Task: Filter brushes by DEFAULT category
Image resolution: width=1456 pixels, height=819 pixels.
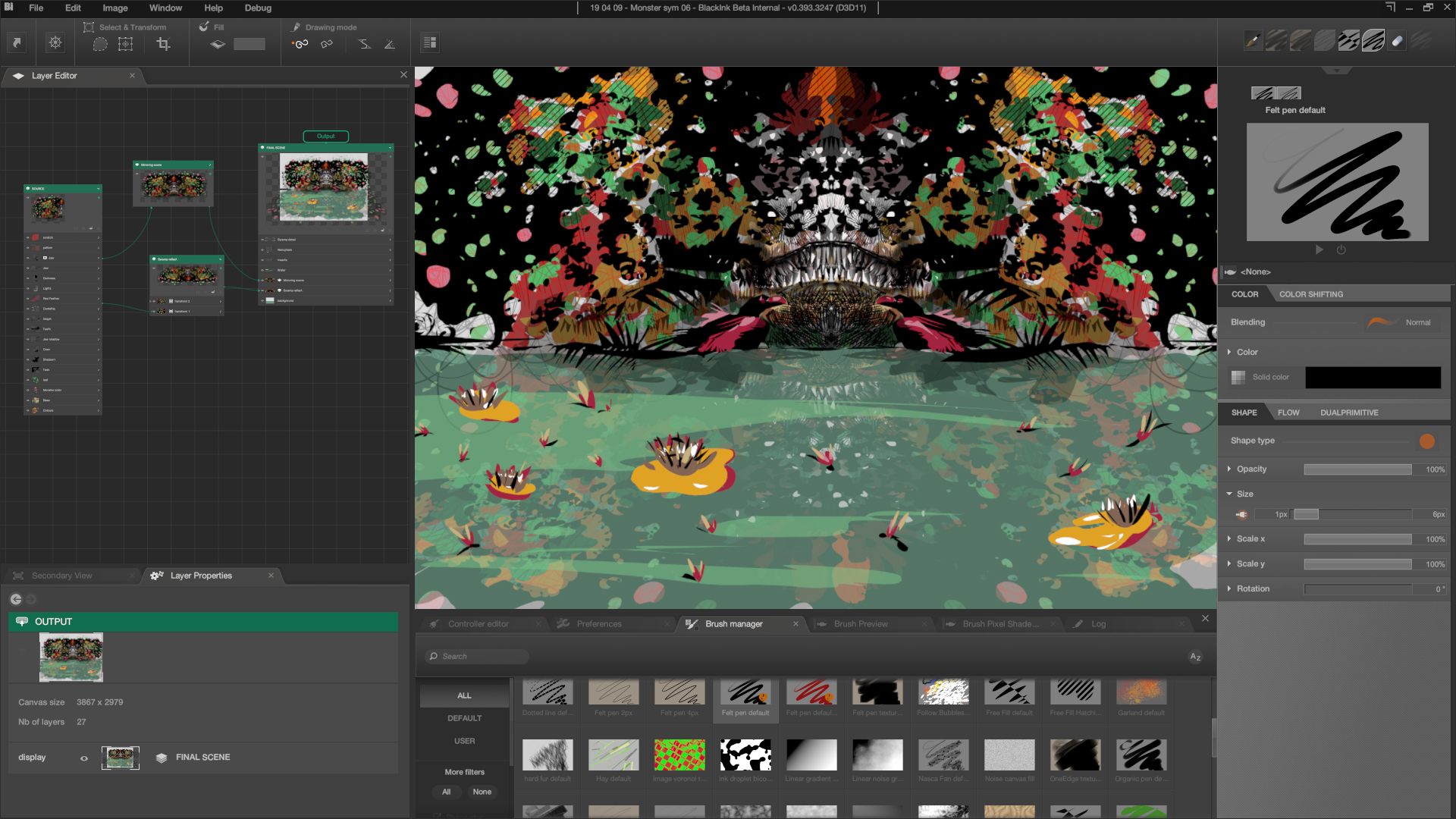Action: click(464, 718)
